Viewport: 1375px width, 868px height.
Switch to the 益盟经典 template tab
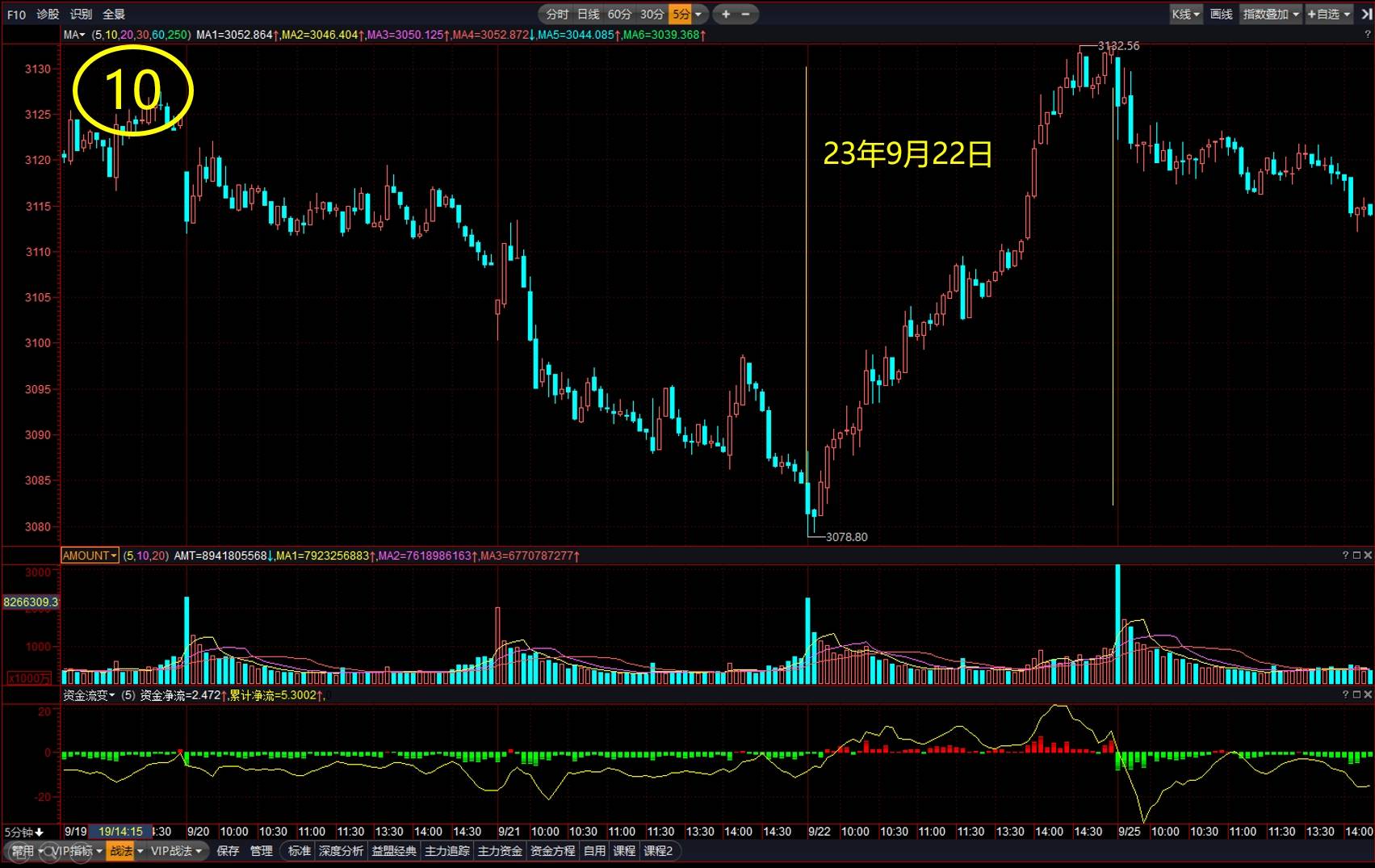[395, 851]
